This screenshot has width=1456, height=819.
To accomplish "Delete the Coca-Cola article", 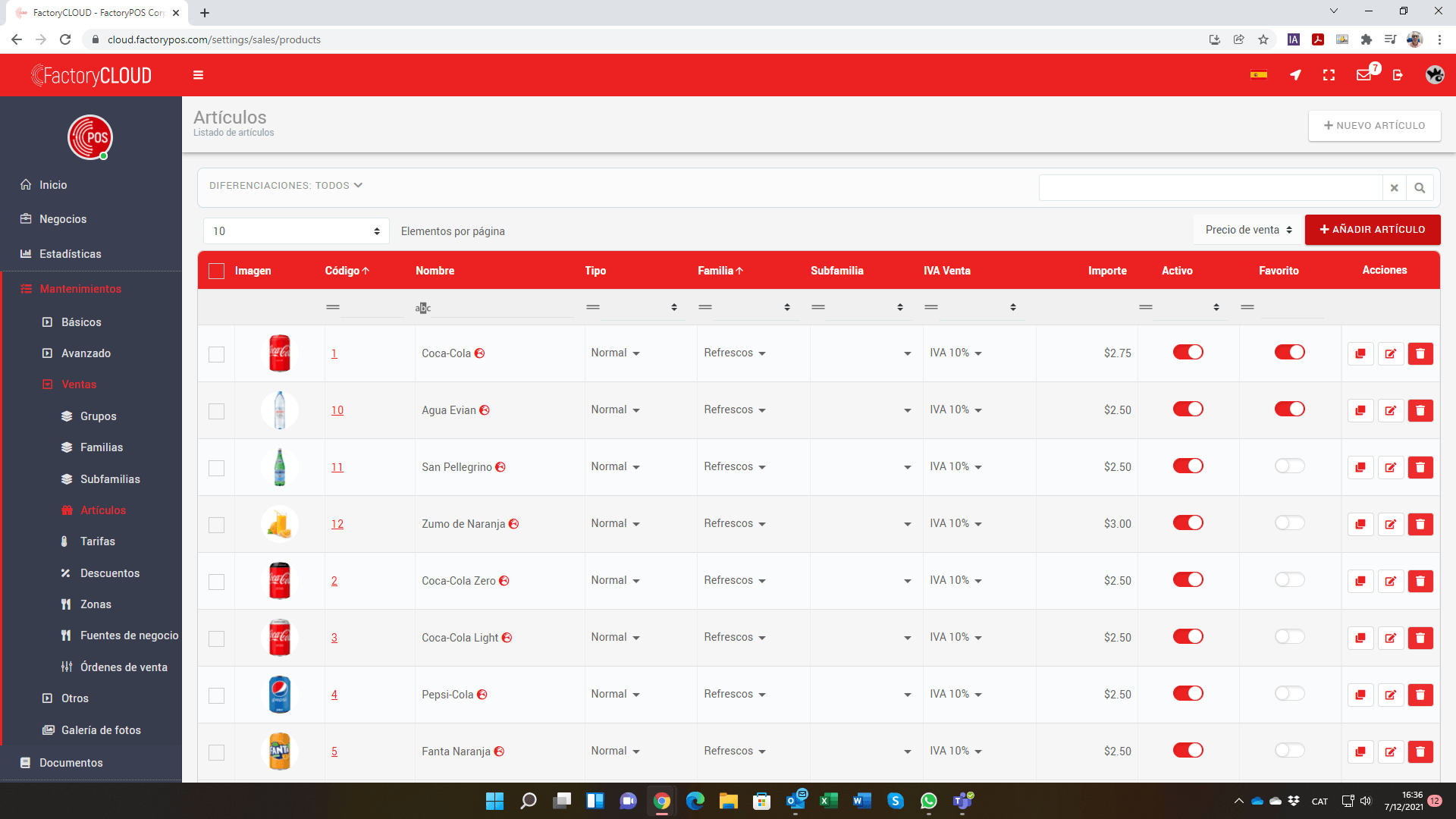I will click(x=1420, y=353).
